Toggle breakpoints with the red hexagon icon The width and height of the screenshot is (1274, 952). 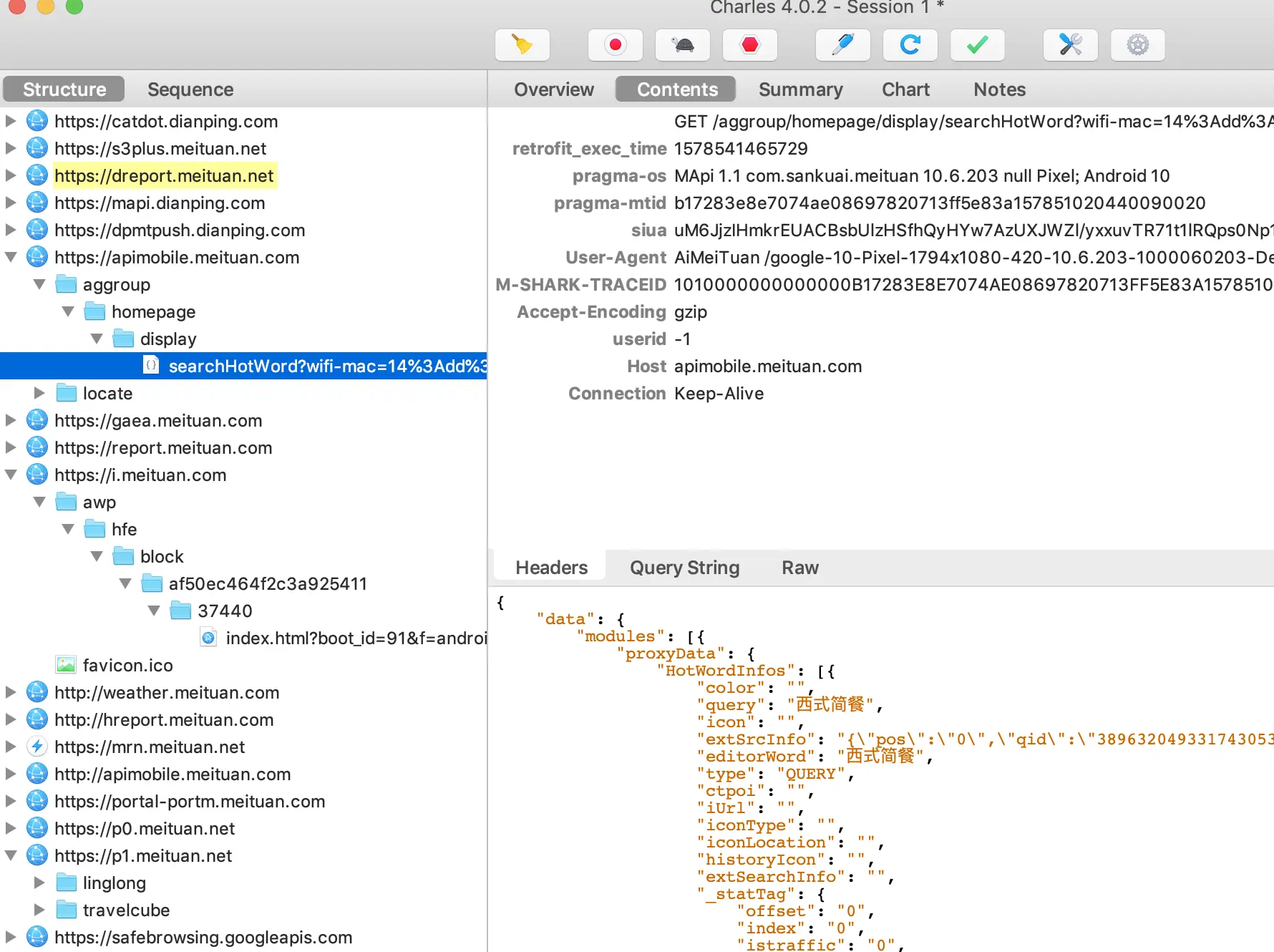coord(750,45)
